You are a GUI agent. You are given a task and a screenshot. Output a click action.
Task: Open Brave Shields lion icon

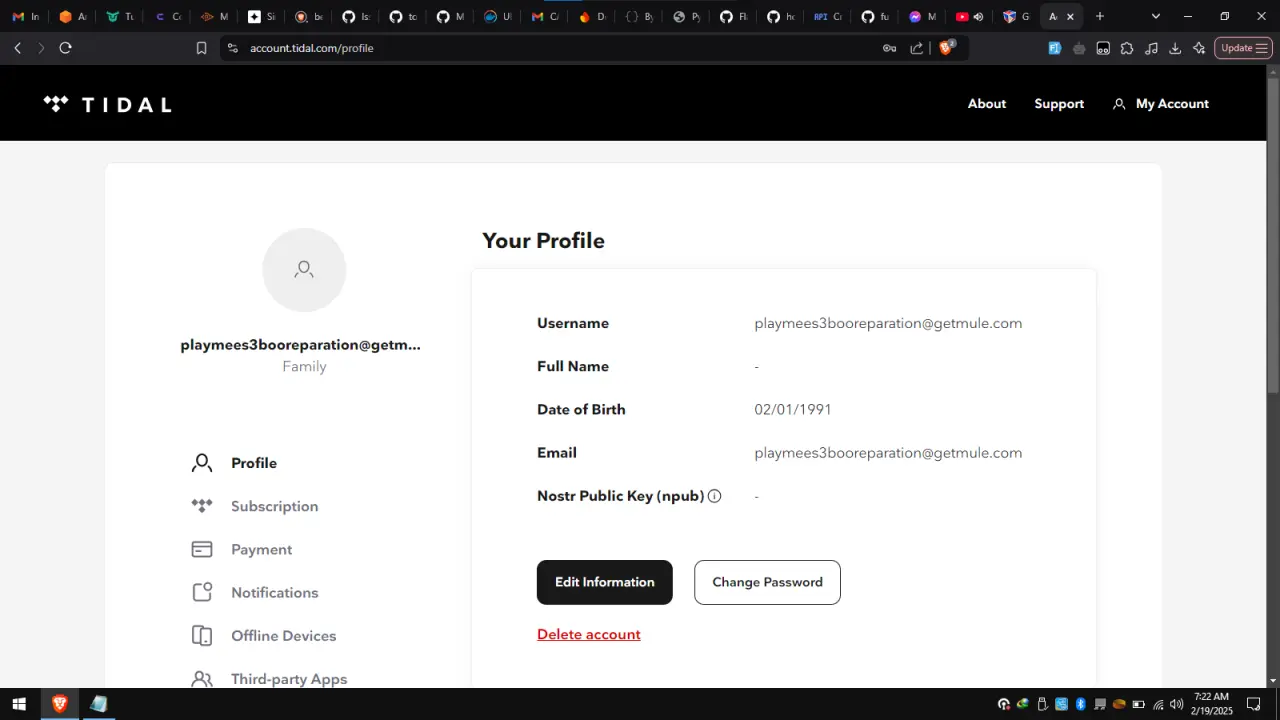tap(946, 48)
